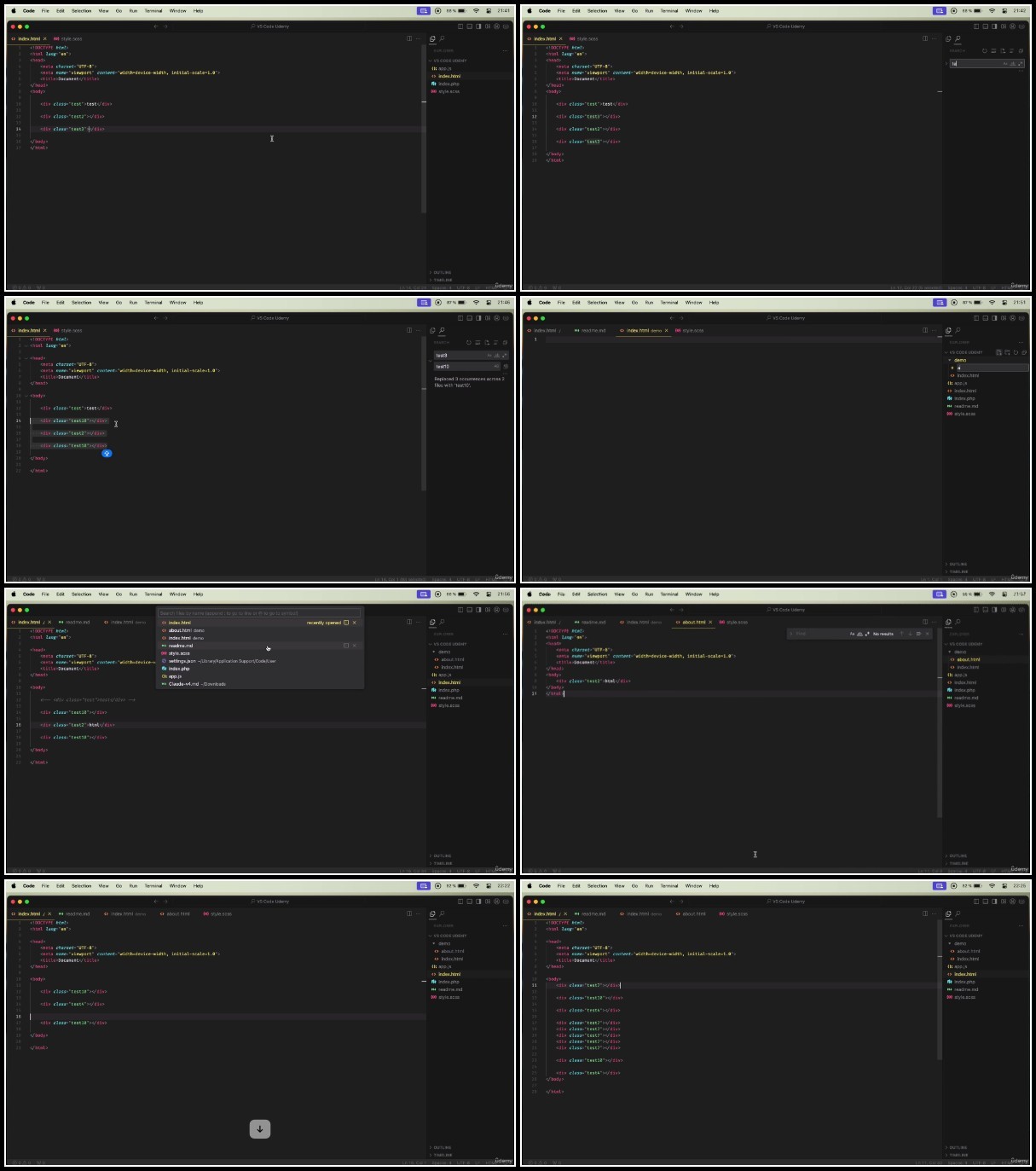Go to next match in No results widget

[x=910, y=634]
